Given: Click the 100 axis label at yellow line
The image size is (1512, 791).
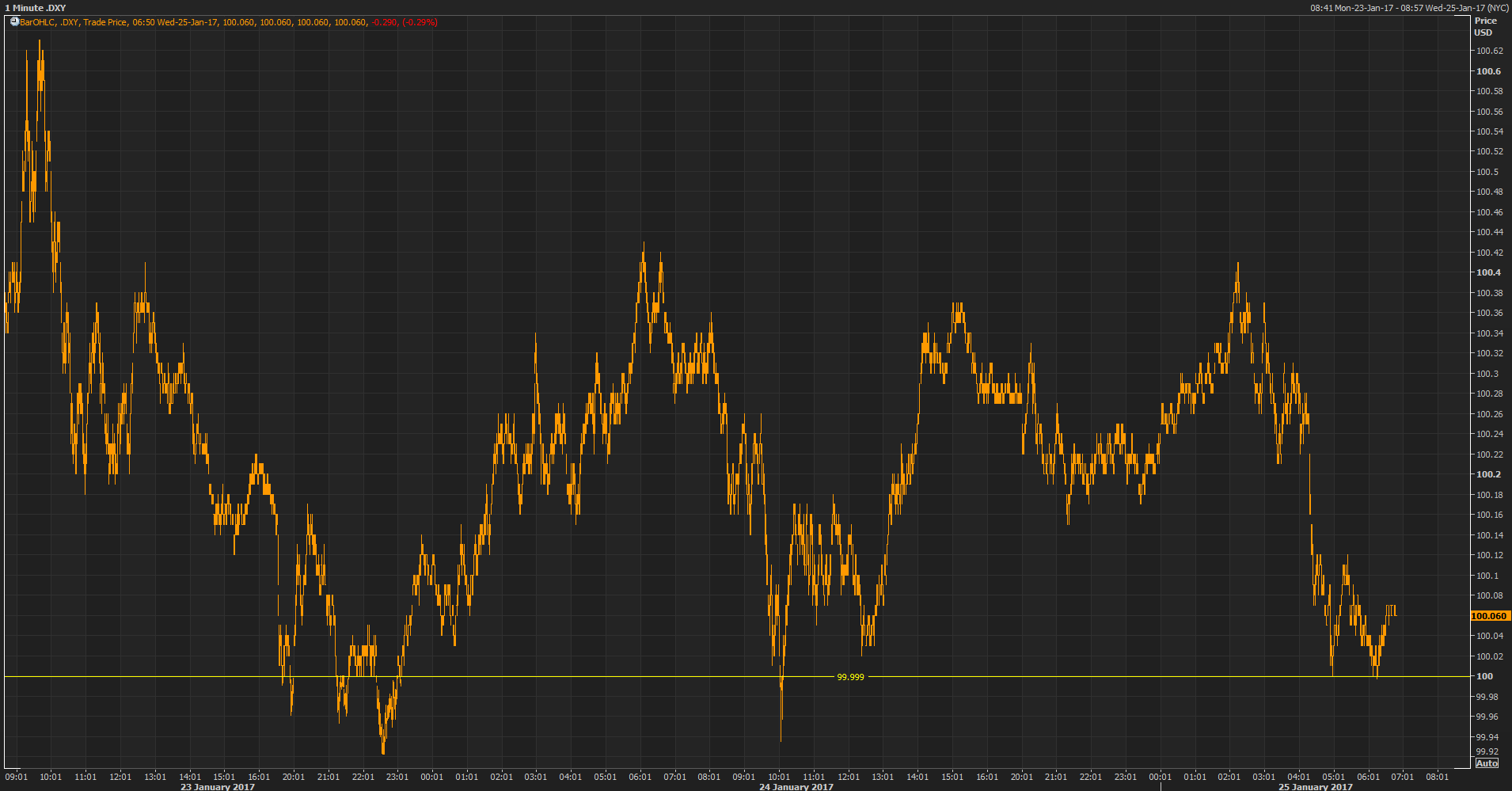Looking at the screenshot, I should pyautogui.click(x=1484, y=676).
